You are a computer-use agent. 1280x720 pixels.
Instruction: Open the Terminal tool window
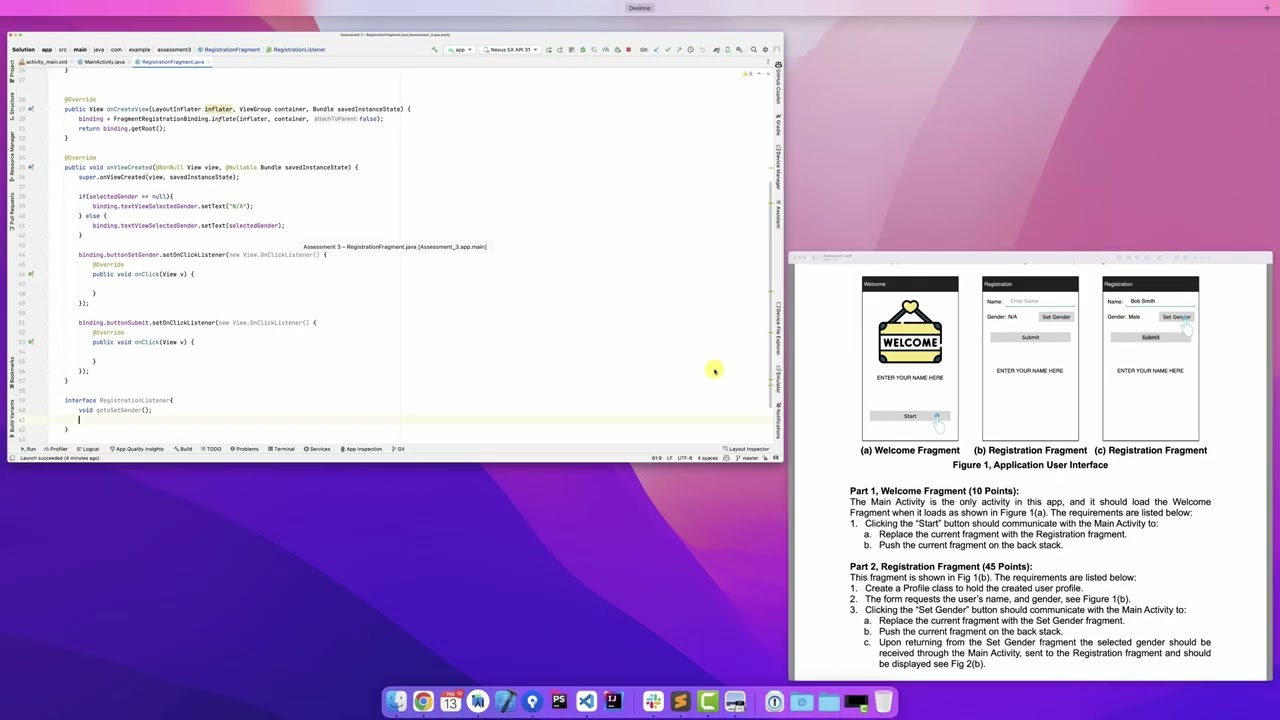[x=282, y=449]
